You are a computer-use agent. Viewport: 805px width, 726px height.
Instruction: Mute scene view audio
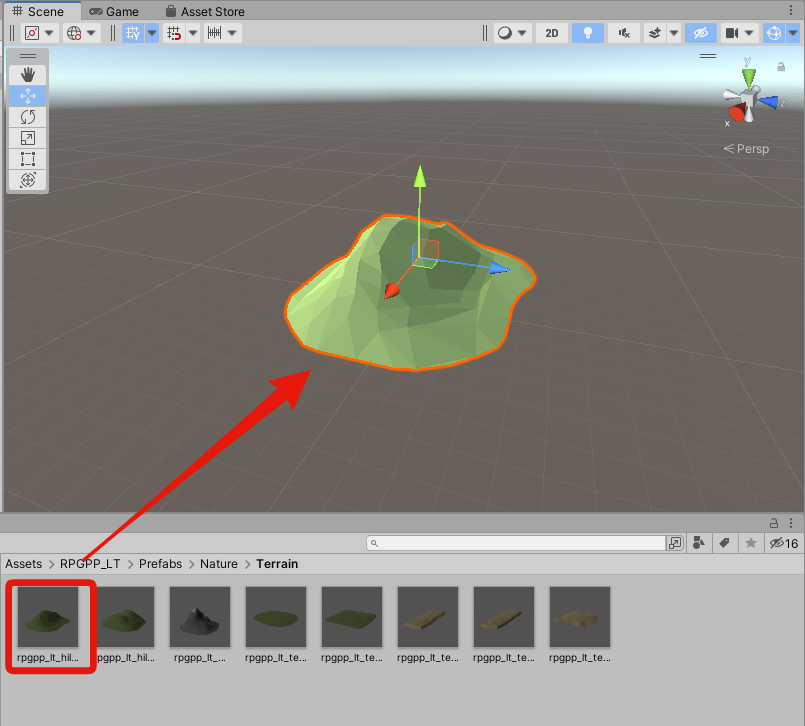click(622, 32)
